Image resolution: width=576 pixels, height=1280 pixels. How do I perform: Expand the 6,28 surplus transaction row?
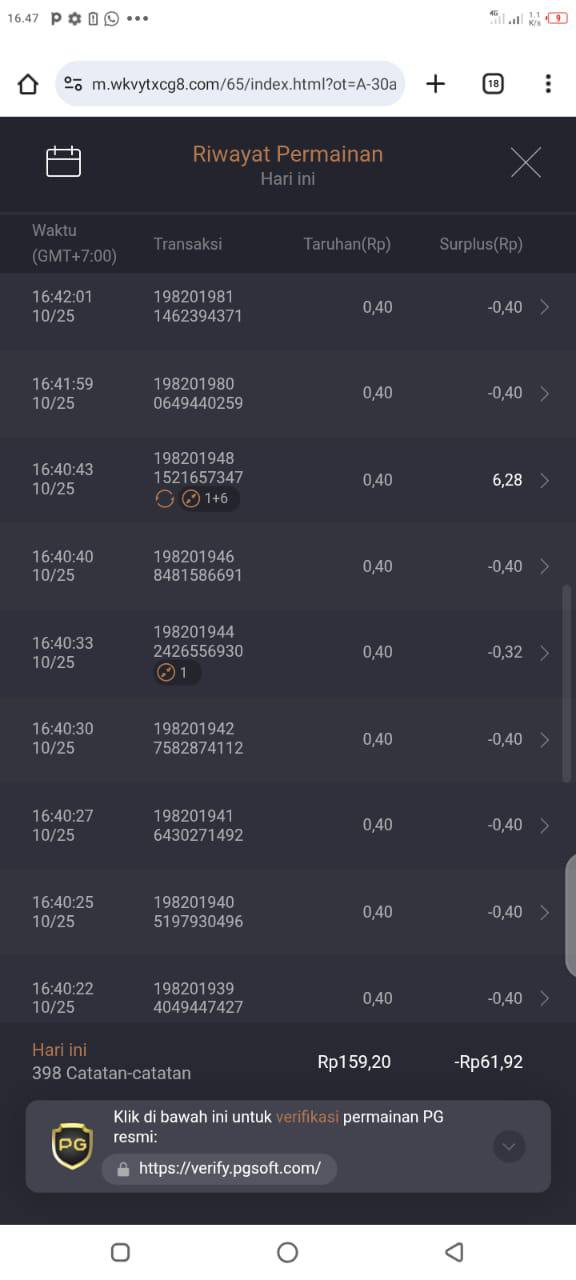tap(288, 480)
